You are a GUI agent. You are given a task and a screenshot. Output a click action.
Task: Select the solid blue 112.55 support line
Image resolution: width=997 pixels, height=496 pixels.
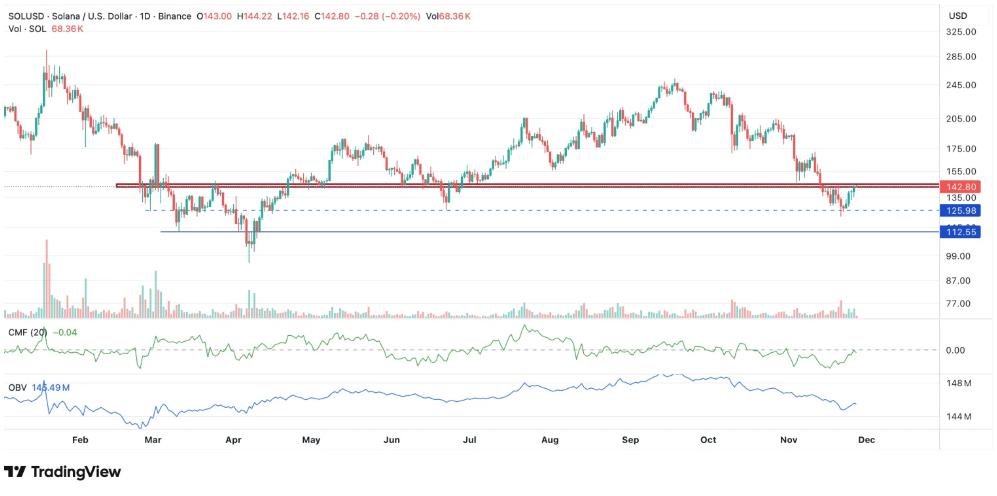click(500, 232)
